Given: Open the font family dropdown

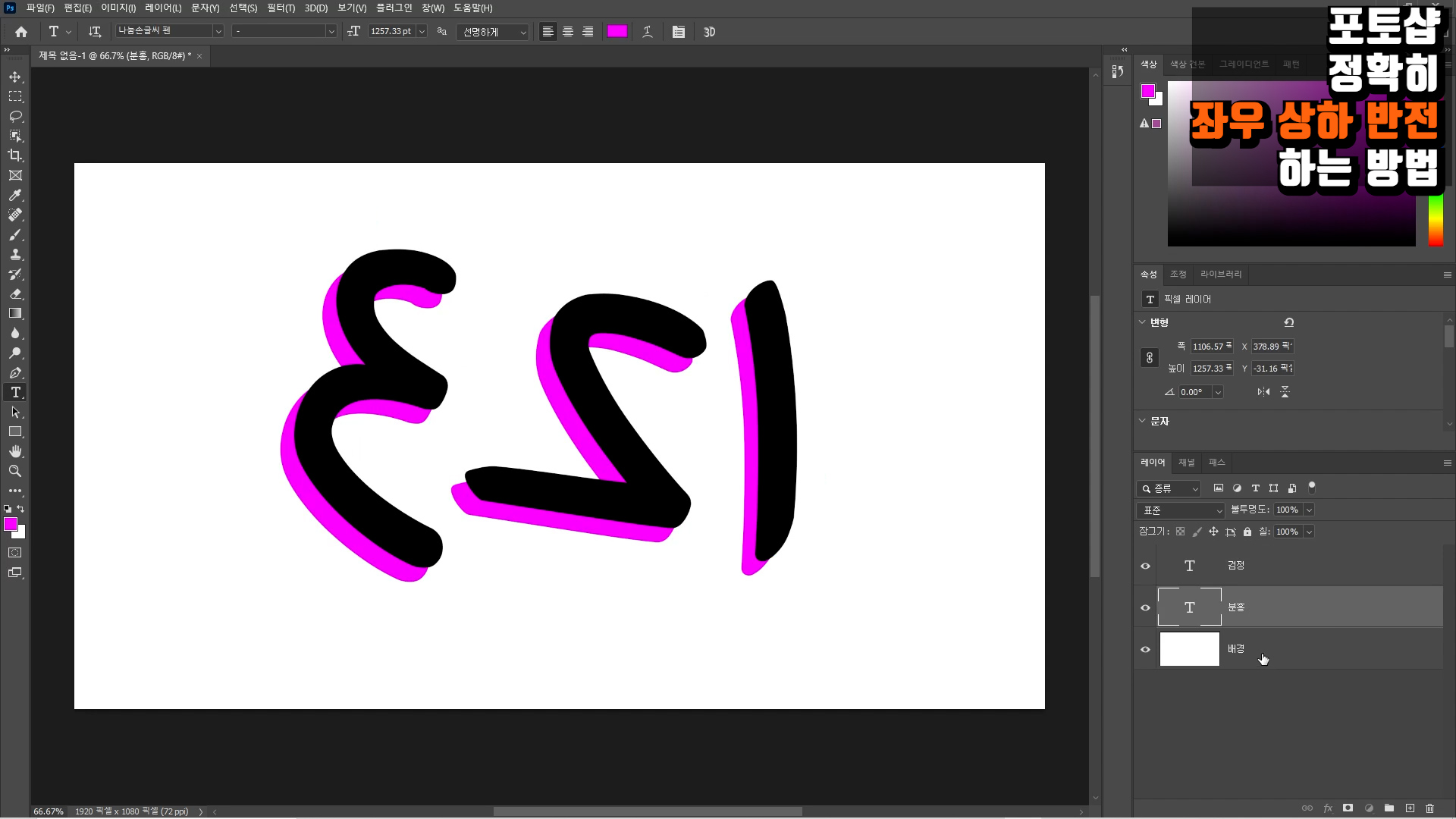Looking at the screenshot, I should (218, 31).
